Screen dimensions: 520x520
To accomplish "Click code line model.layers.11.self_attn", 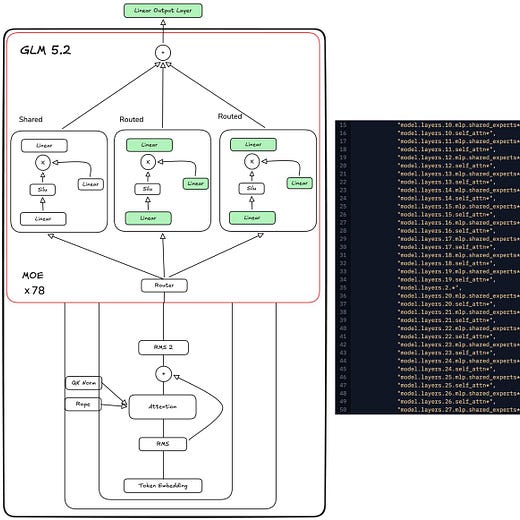I will click(x=446, y=150).
